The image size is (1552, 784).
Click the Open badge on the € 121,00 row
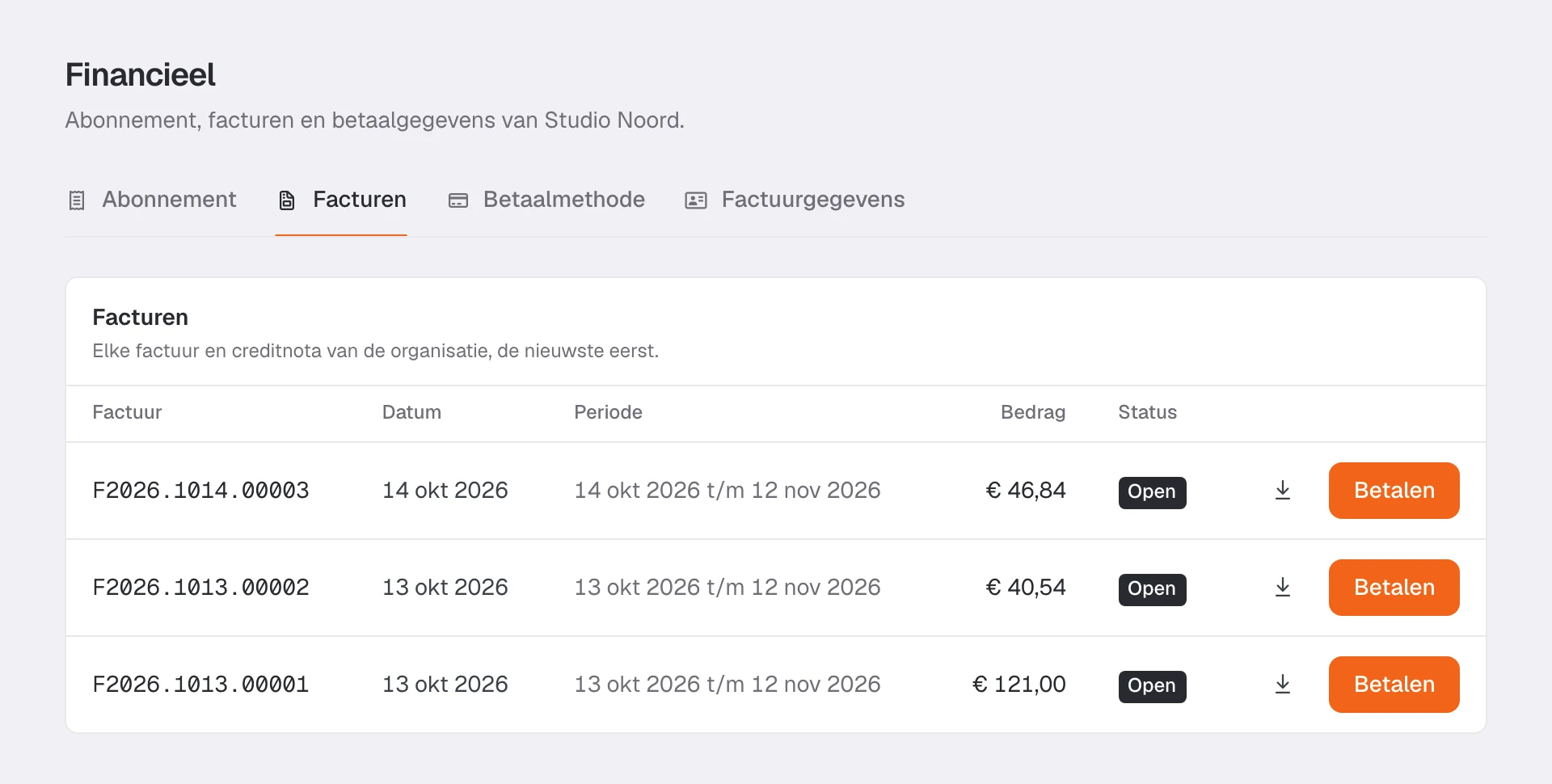pos(1152,686)
